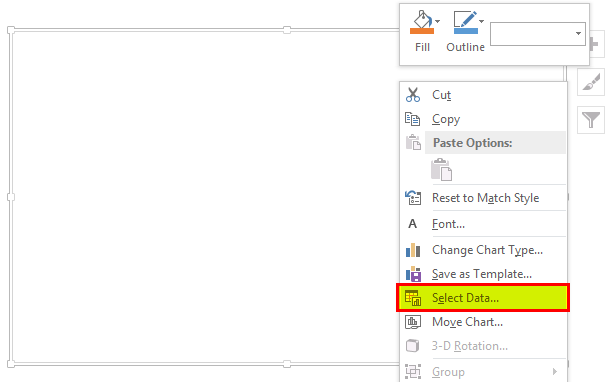Click the Reset to Match Style icon
This screenshot has width=613, height=382.
coord(413,198)
